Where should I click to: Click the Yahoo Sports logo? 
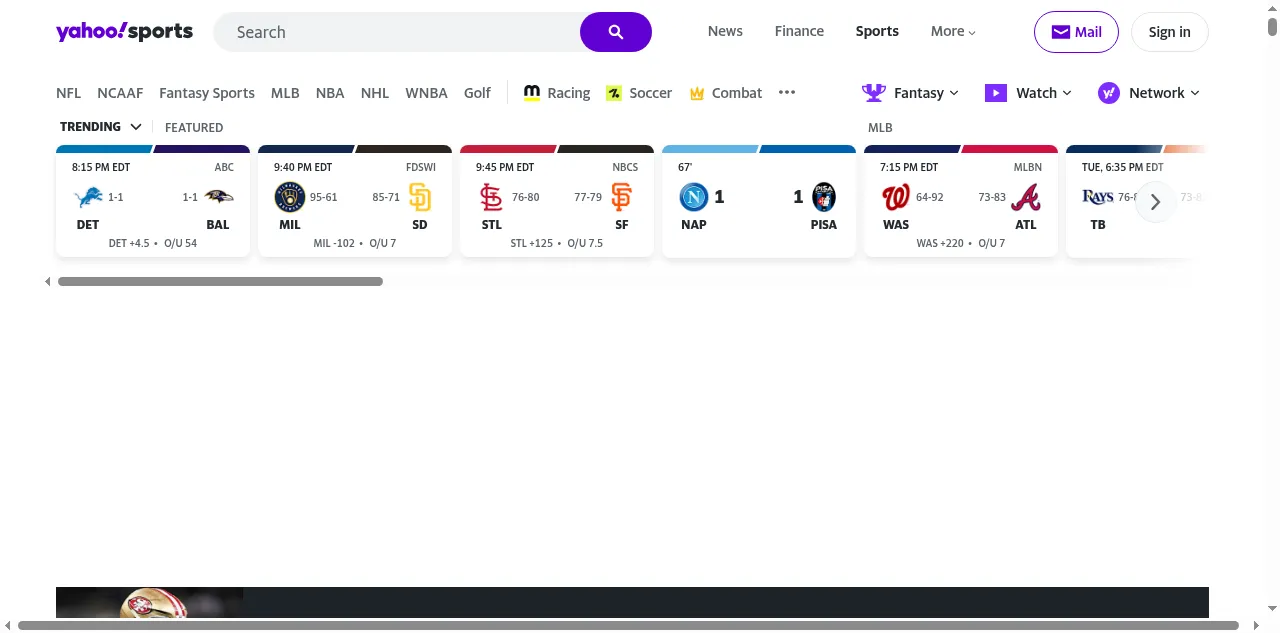pos(124,31)
